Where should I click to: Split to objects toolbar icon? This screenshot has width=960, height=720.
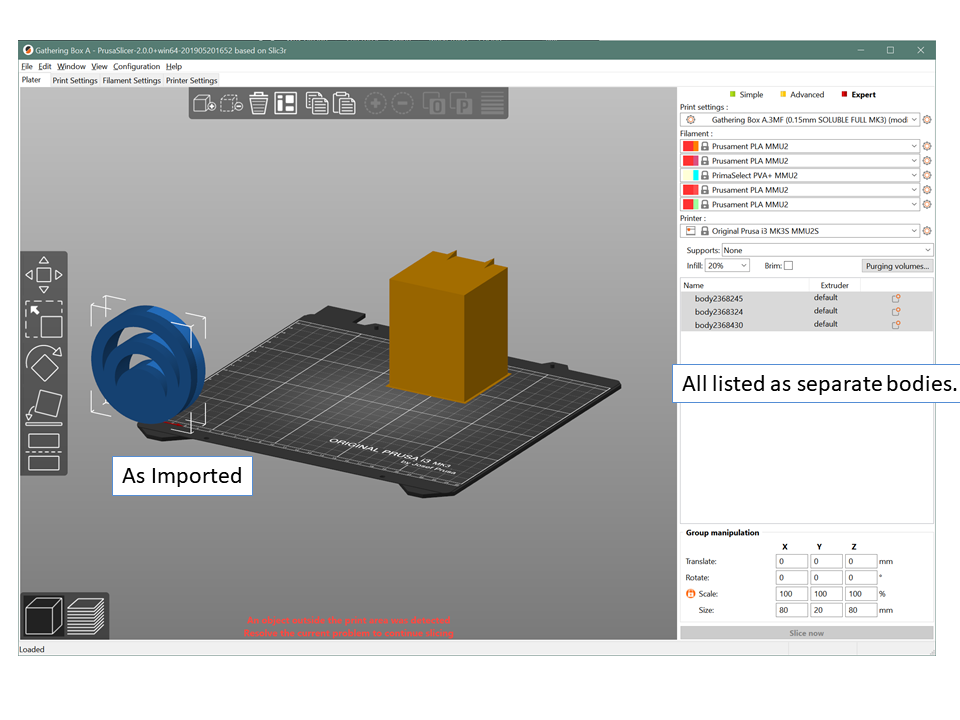tap(433, 103)
